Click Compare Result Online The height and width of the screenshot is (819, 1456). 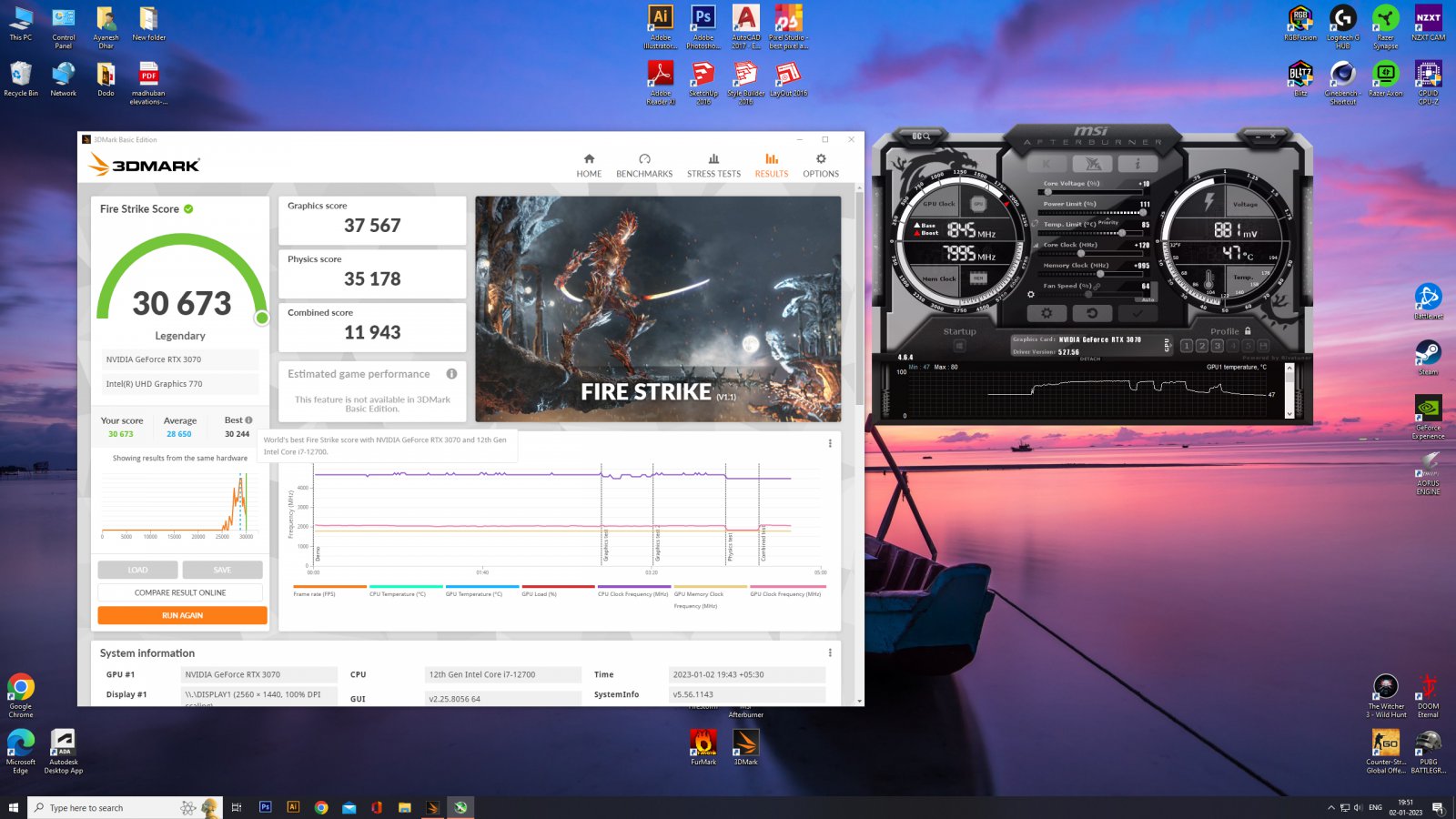click(x=180, y=592)
